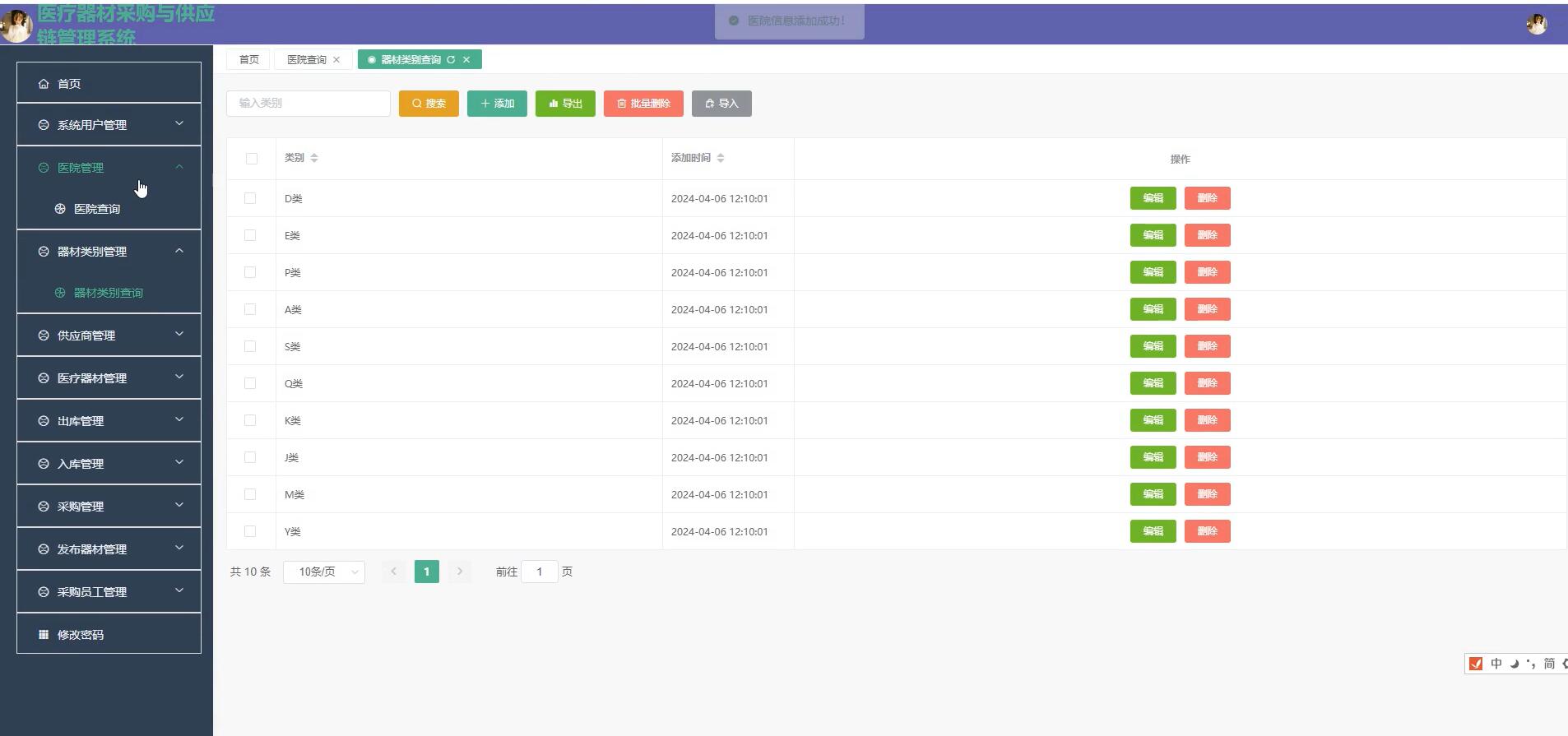This screenshot has width=1568, height=736.
Task: Collapse the 医院管理 menu
Action: tap(109, 168)
